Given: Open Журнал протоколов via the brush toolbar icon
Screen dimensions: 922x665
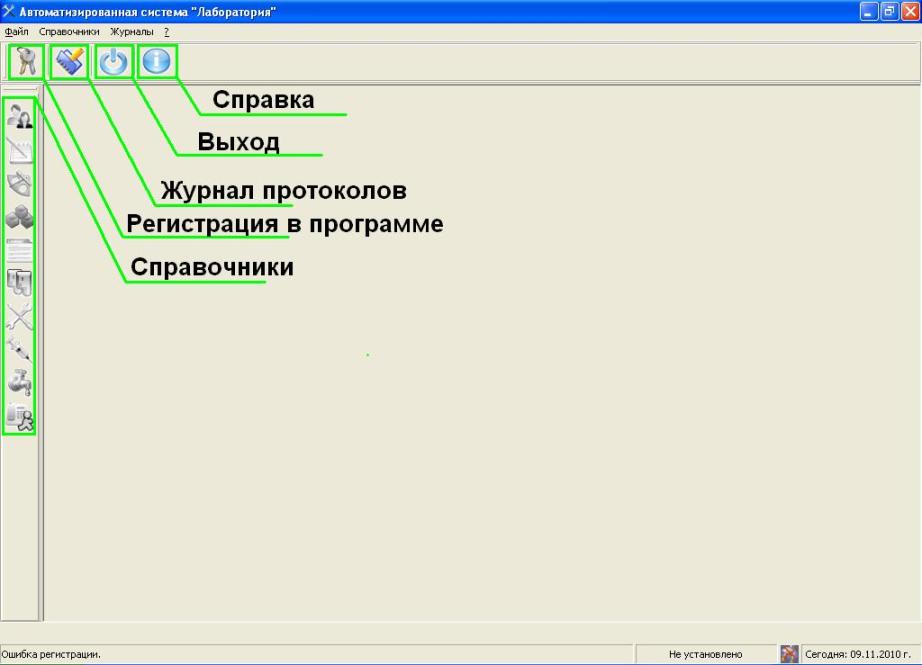Looking at the screenshot, I should (x=68, y=61).
